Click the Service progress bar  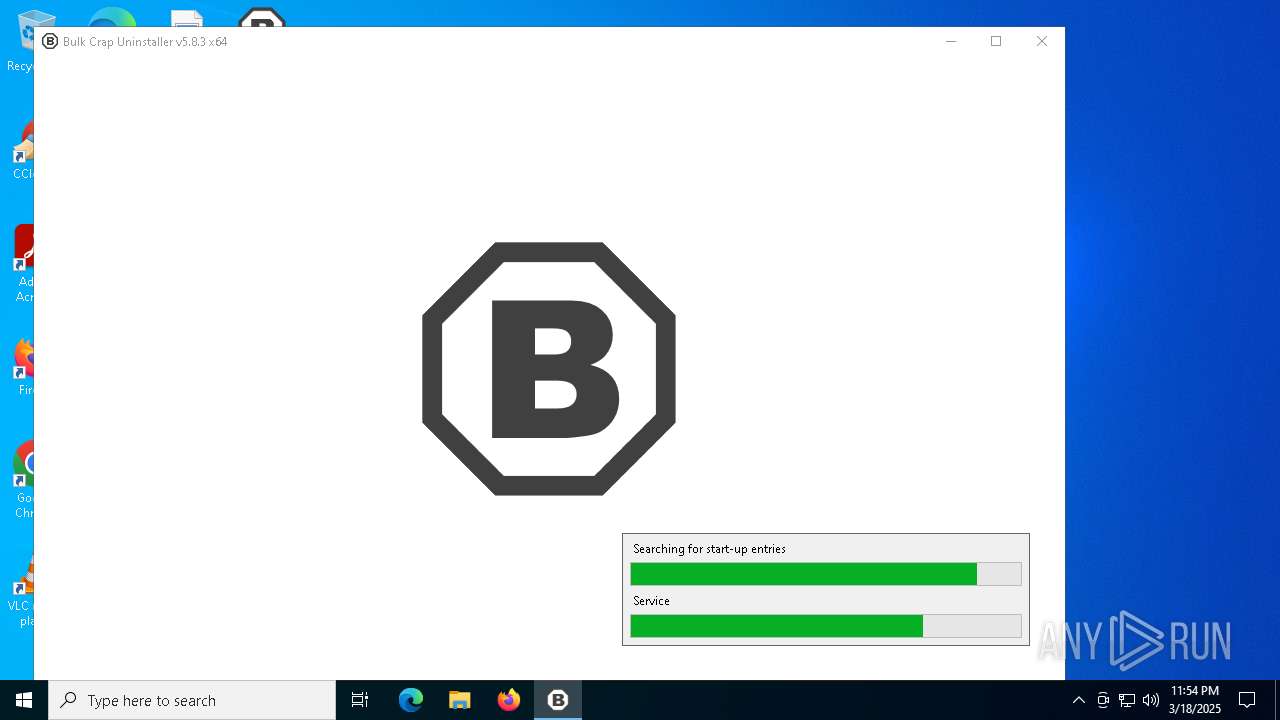pos(826,626)
